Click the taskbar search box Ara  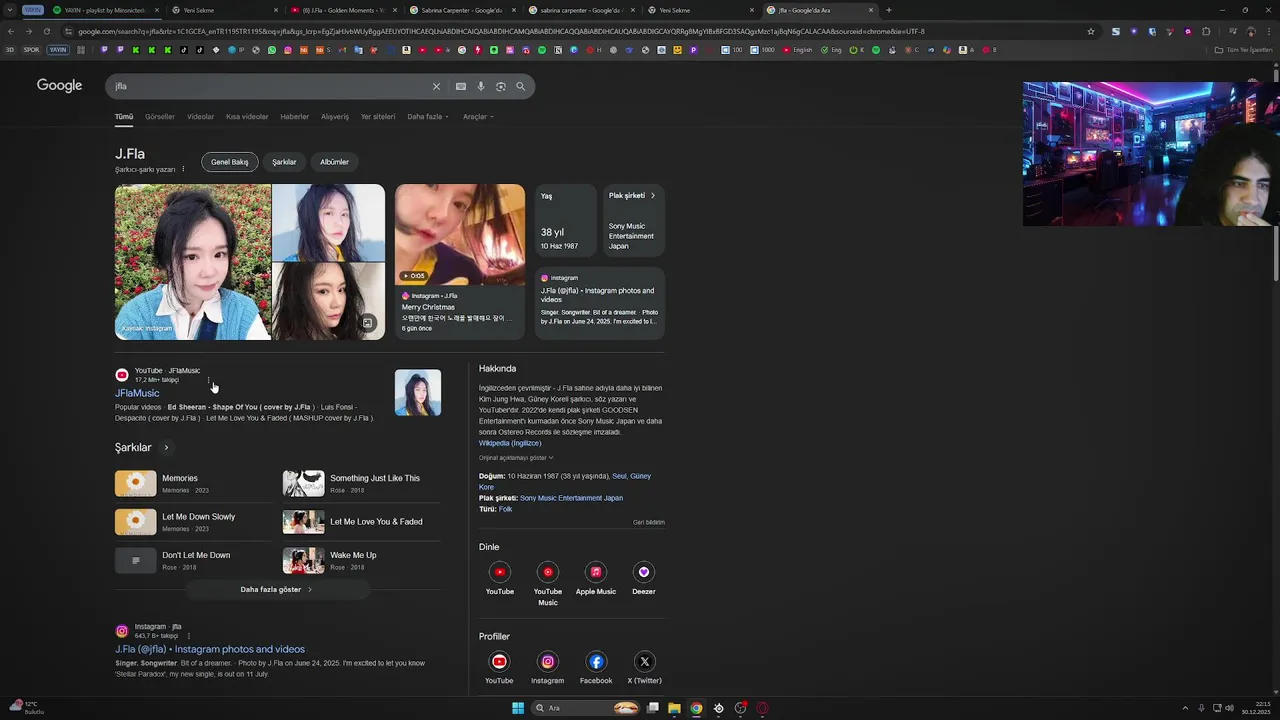click(585, 708)
